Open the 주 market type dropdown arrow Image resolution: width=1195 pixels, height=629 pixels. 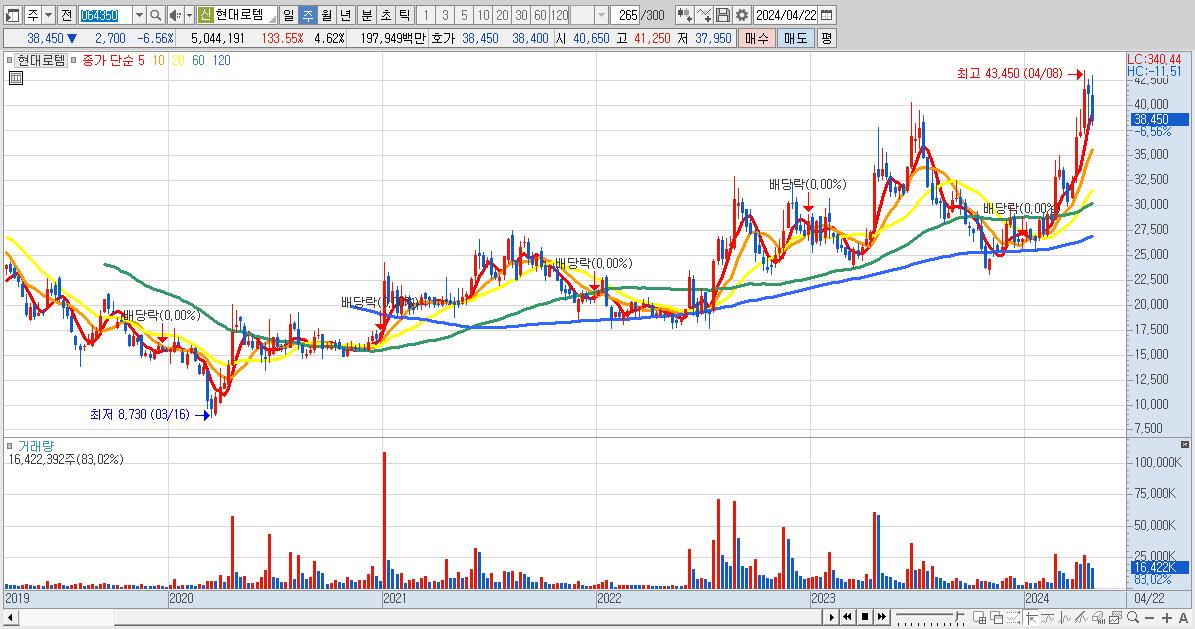[x=49, y=15]
